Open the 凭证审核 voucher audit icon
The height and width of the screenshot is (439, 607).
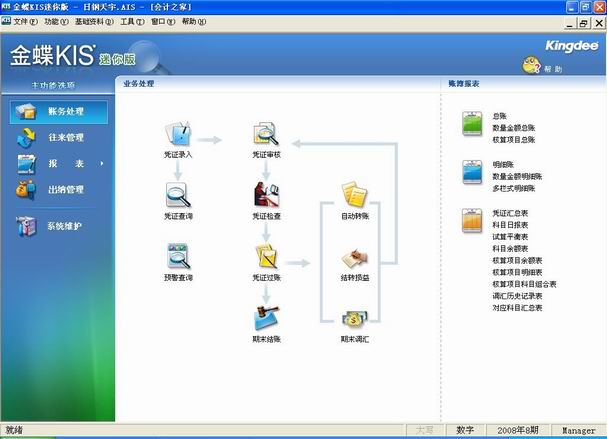point(266,133)
